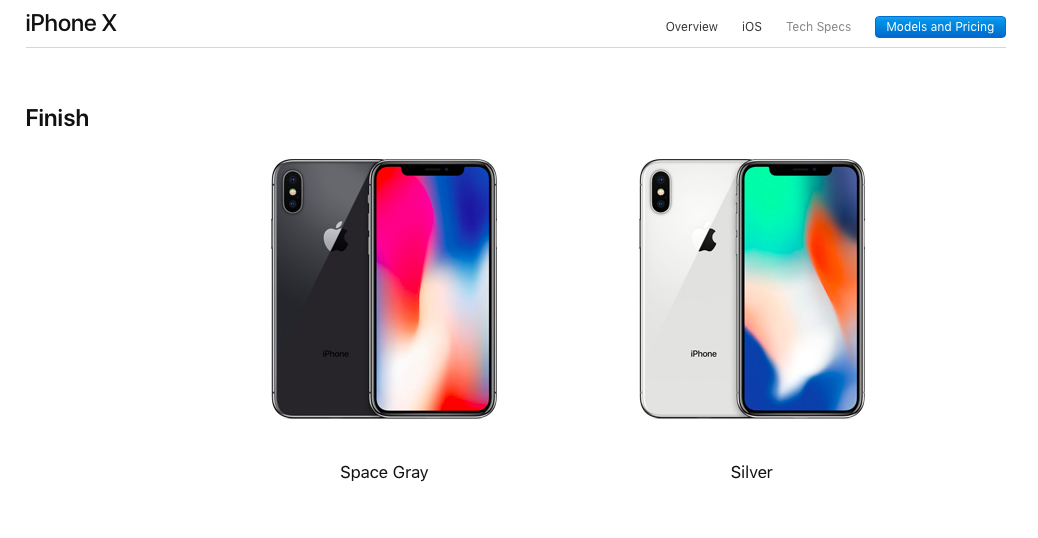
Task: Click the Finish section heading
Action: click(x=57, y=118)
